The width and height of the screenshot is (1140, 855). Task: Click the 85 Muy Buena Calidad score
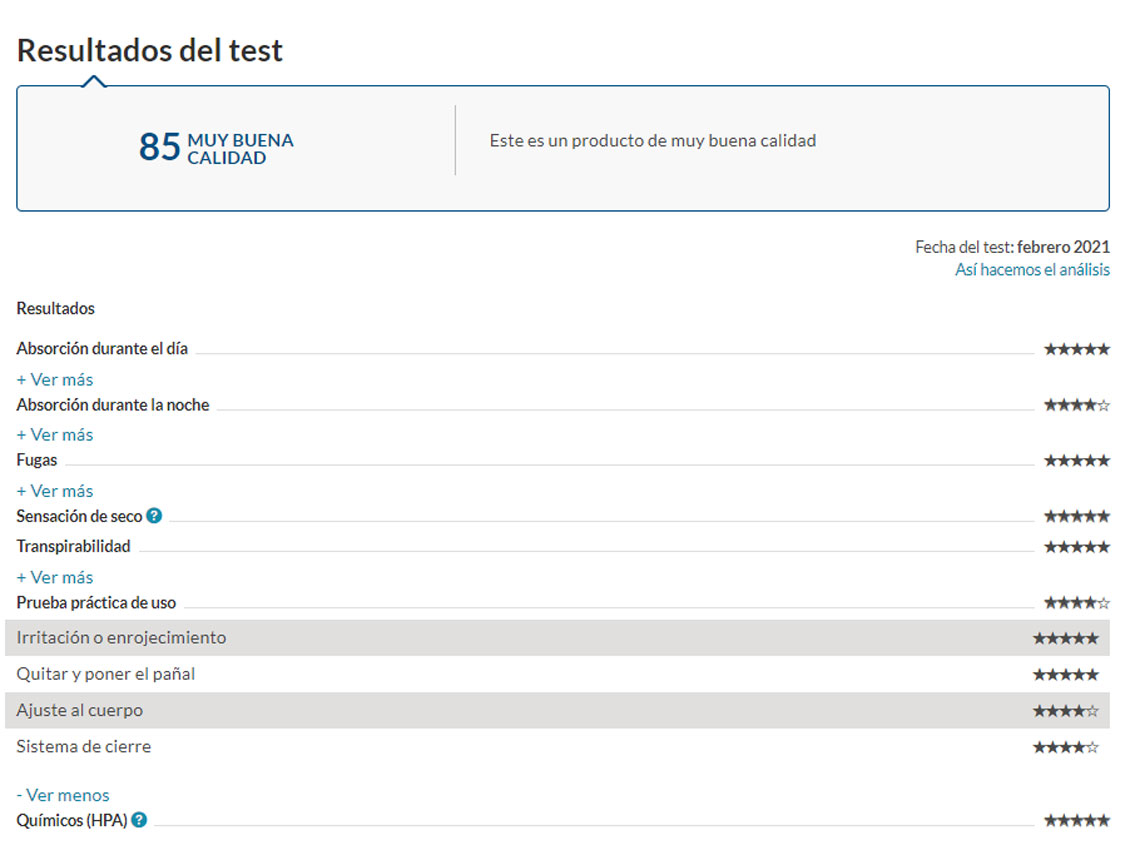pos(216,148)
